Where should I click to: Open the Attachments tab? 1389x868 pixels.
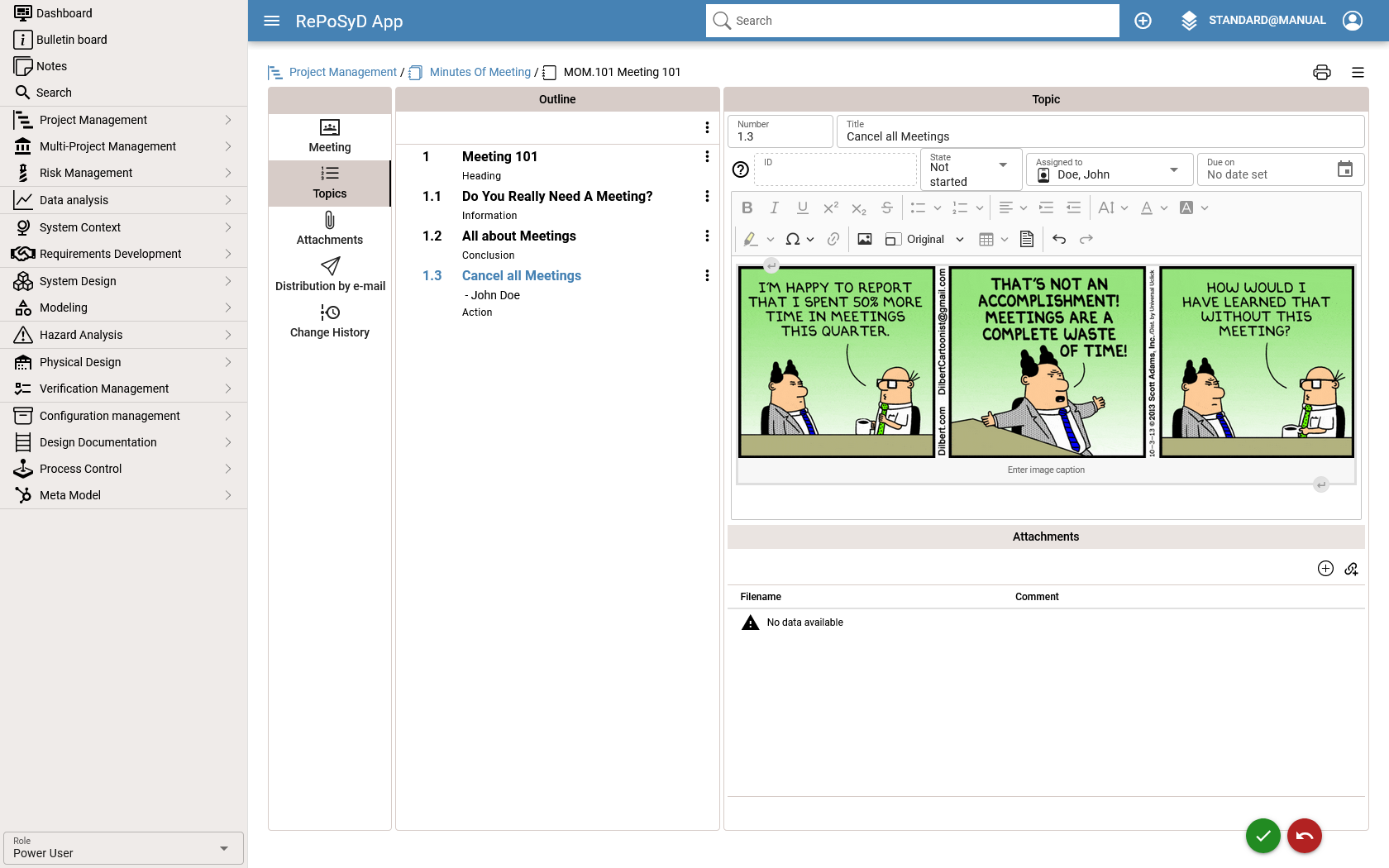click(330, 230)
